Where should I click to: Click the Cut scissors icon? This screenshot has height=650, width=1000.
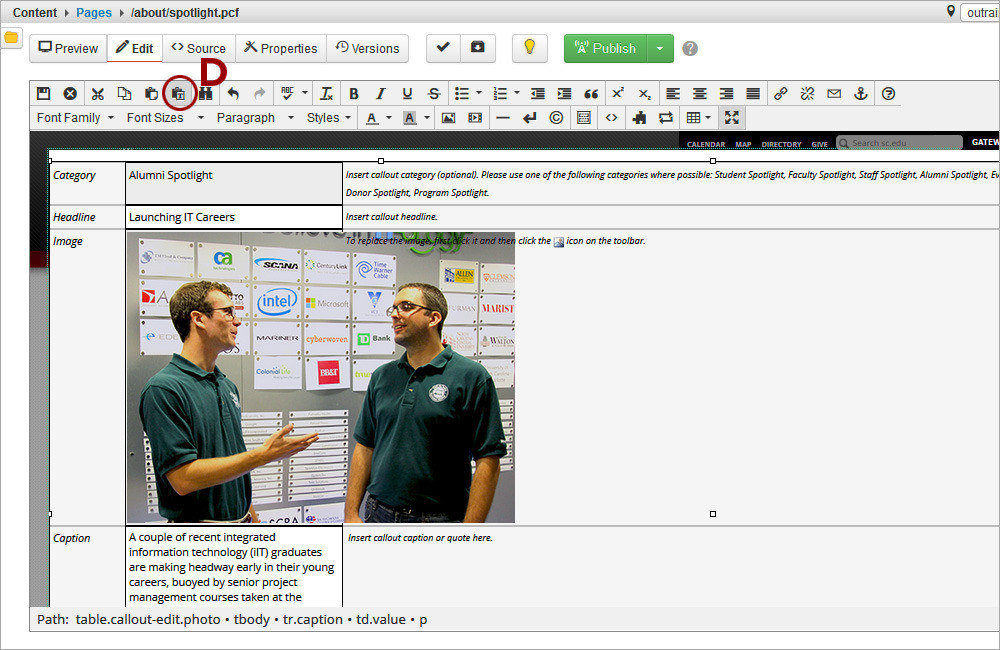pyautogui.click(x=98, y=94)
